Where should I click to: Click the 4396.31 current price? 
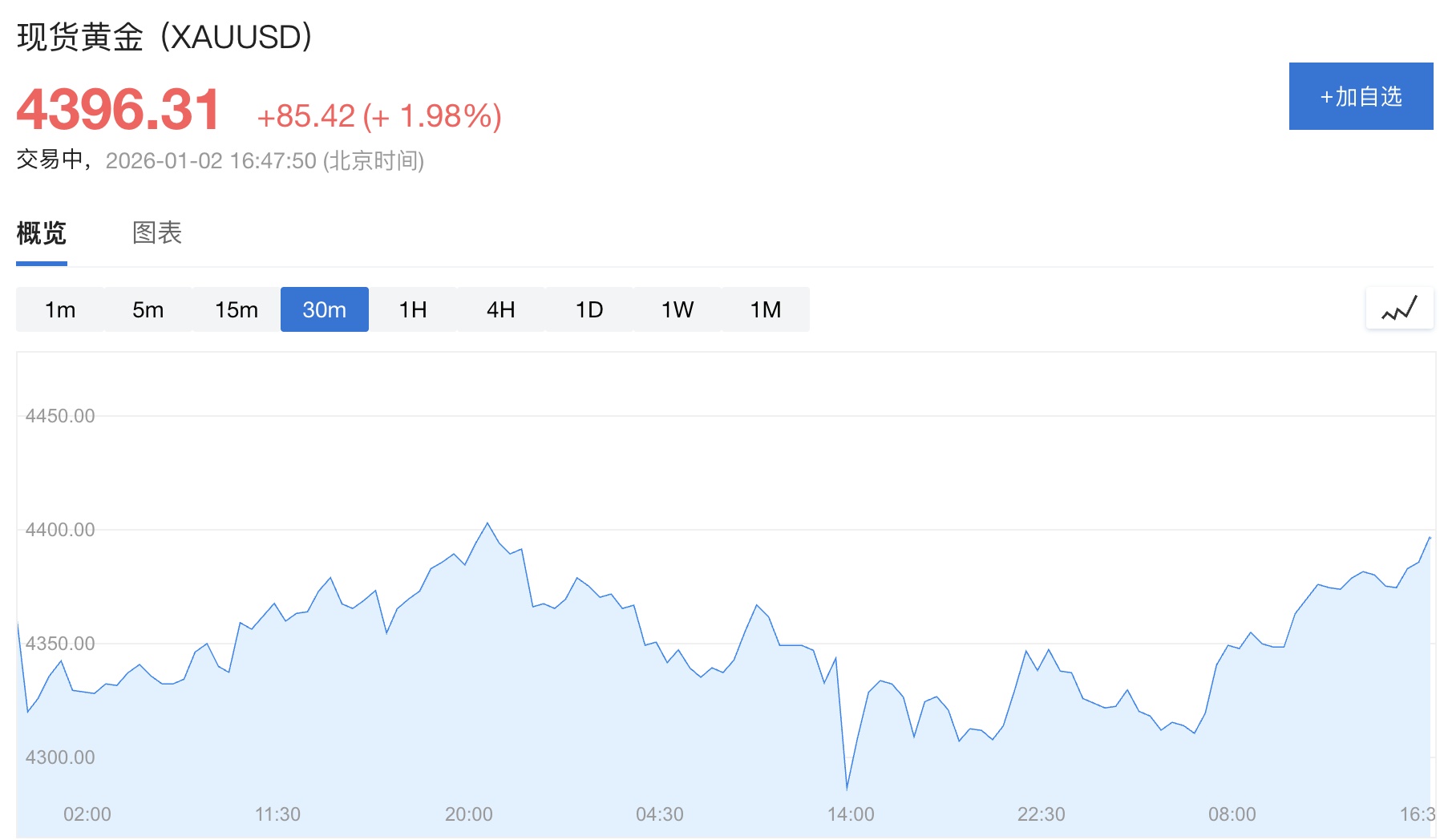[x=119, y=110]
